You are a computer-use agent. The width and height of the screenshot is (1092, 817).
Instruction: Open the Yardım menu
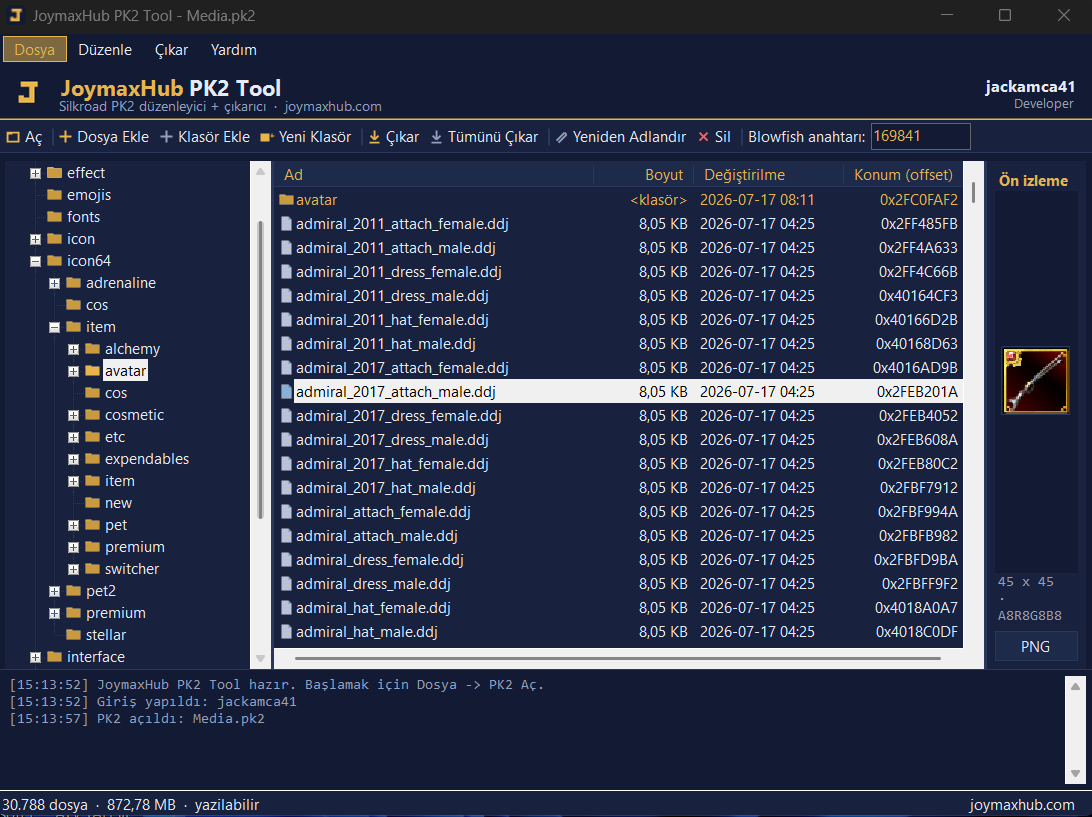233,49
